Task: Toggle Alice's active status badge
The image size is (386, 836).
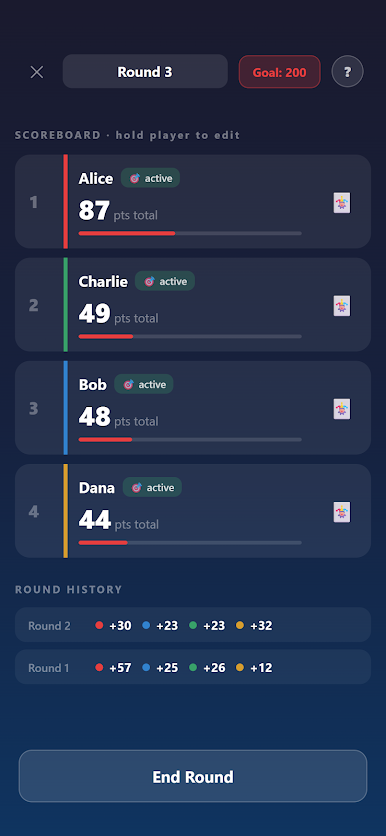Action: pyautogui.click(x=150, y=178)
